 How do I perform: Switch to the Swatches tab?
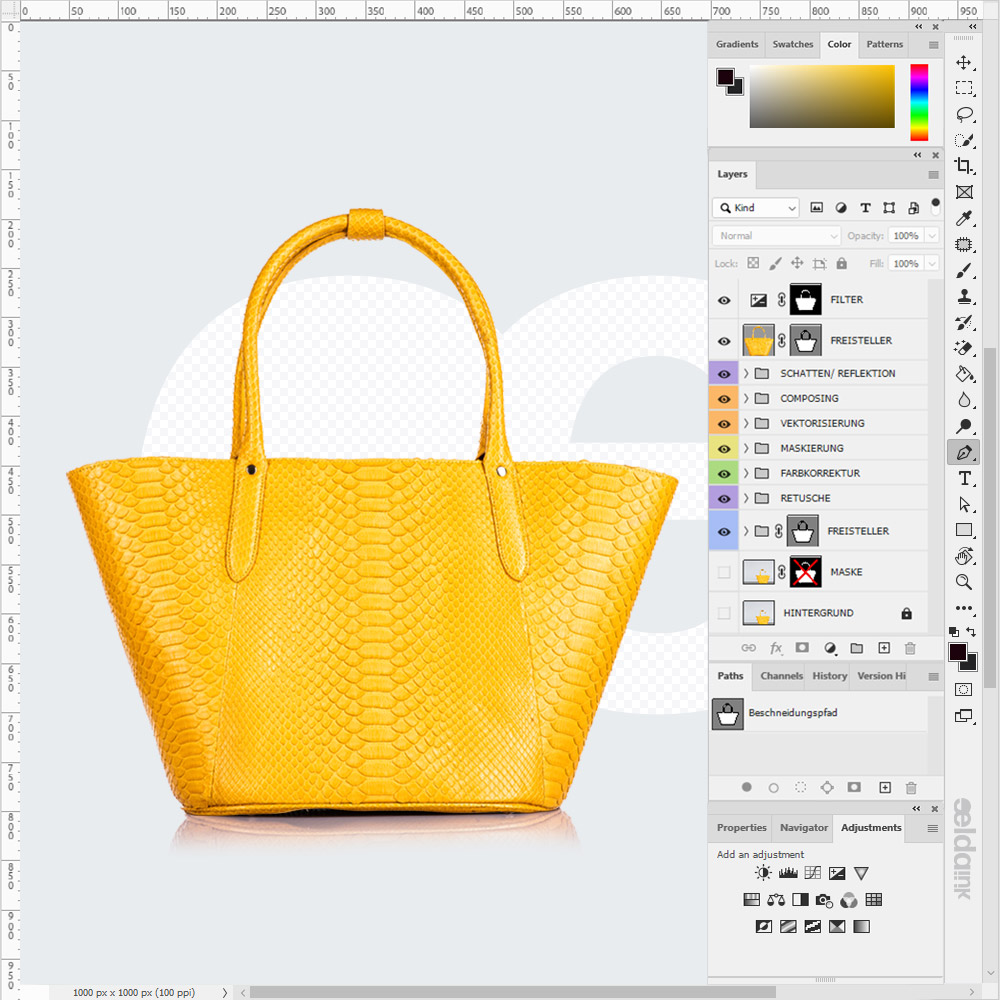click(x=793, y=44)
